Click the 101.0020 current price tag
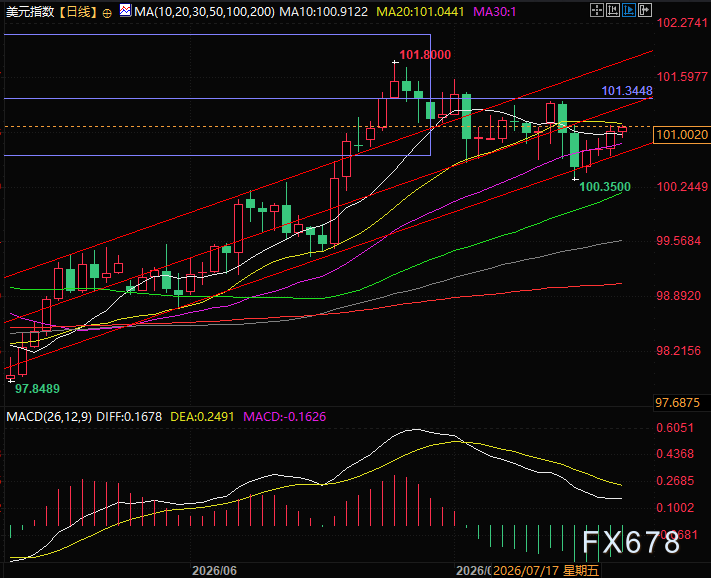The image size is (711, 578). click(x=682, y=135)
